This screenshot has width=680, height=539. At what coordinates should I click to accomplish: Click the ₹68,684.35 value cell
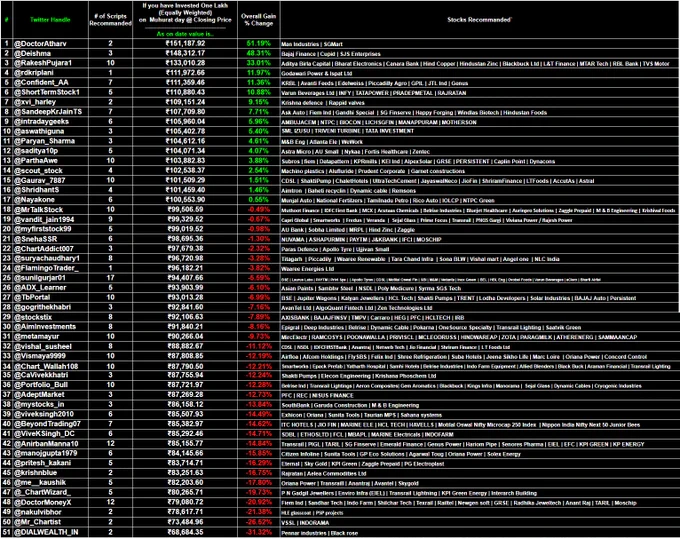[x=185, y=532]
